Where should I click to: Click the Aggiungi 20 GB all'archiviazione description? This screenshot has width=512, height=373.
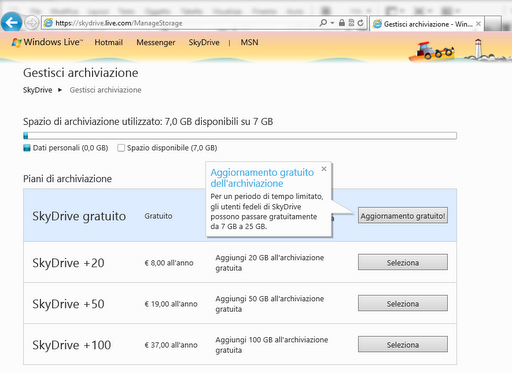(x=270, y=263)
